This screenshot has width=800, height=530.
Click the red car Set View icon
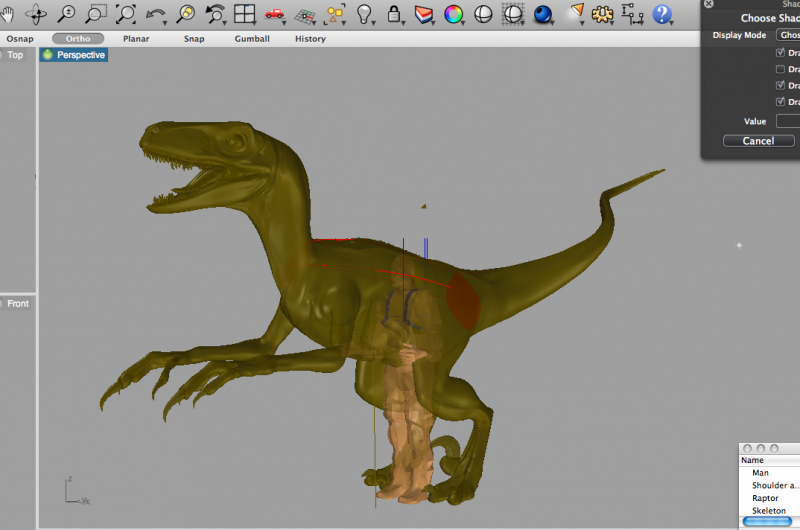(274, 14)
